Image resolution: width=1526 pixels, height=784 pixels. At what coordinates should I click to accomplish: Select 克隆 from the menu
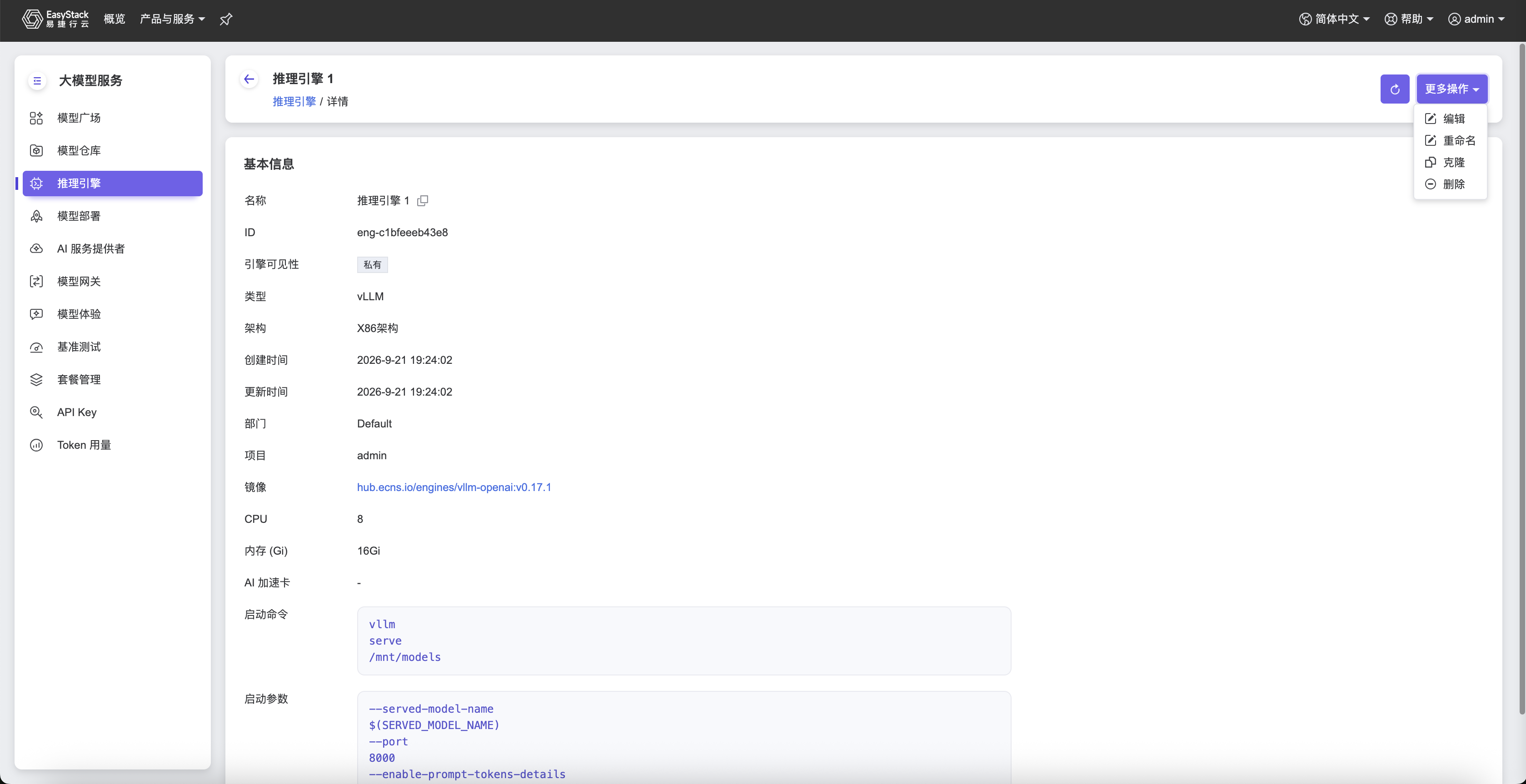1450,162
